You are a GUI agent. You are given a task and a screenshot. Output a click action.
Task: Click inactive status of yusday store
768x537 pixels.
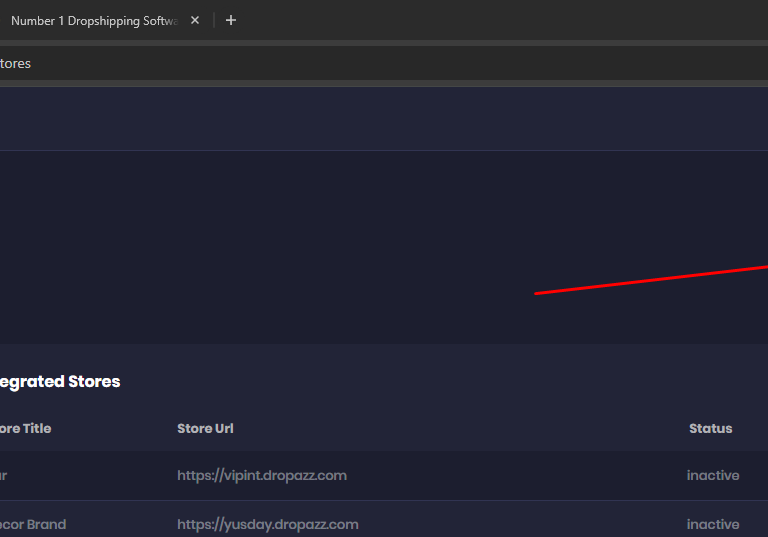[x=713, y=524]
